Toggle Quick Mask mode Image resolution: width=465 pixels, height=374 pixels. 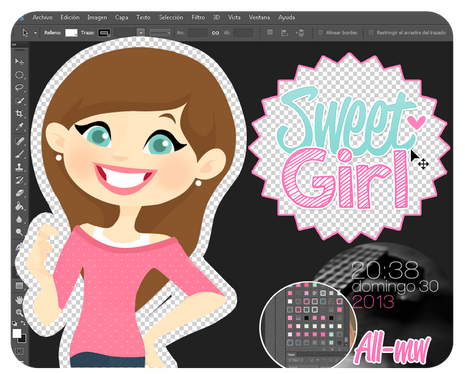coord(19,351)
